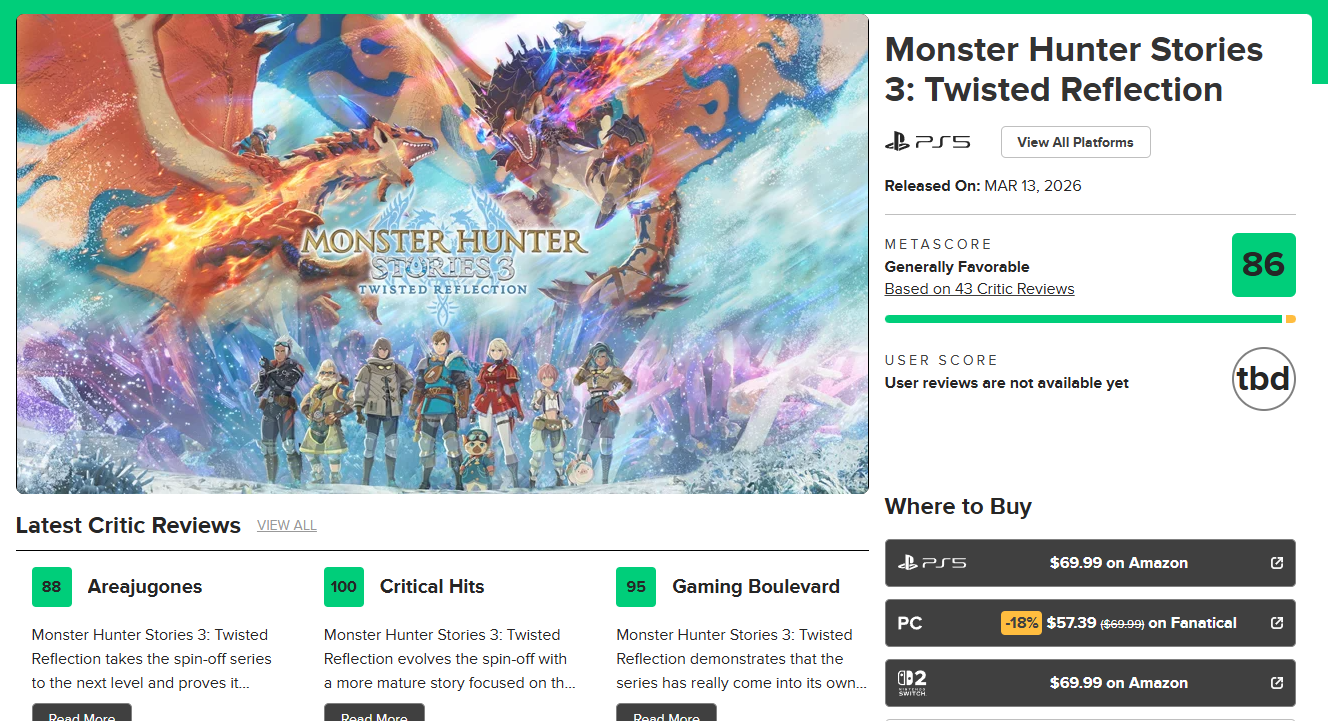Image resolution: width=1328 pixels, height=721 pixels.
Task: Click the tbd user score circle
Action: [1263, 379]
